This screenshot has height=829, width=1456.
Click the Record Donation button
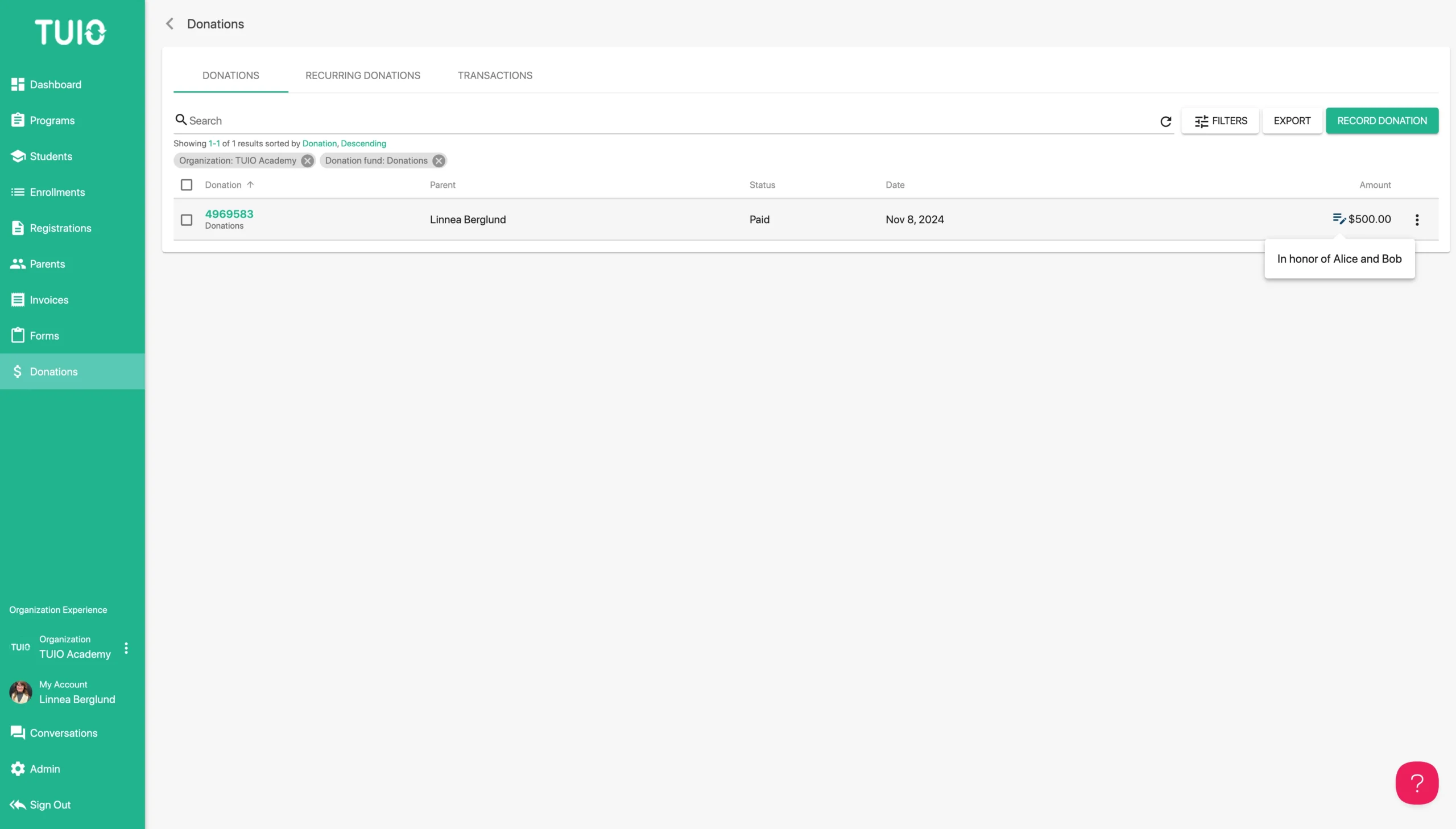pos(1381,121)
